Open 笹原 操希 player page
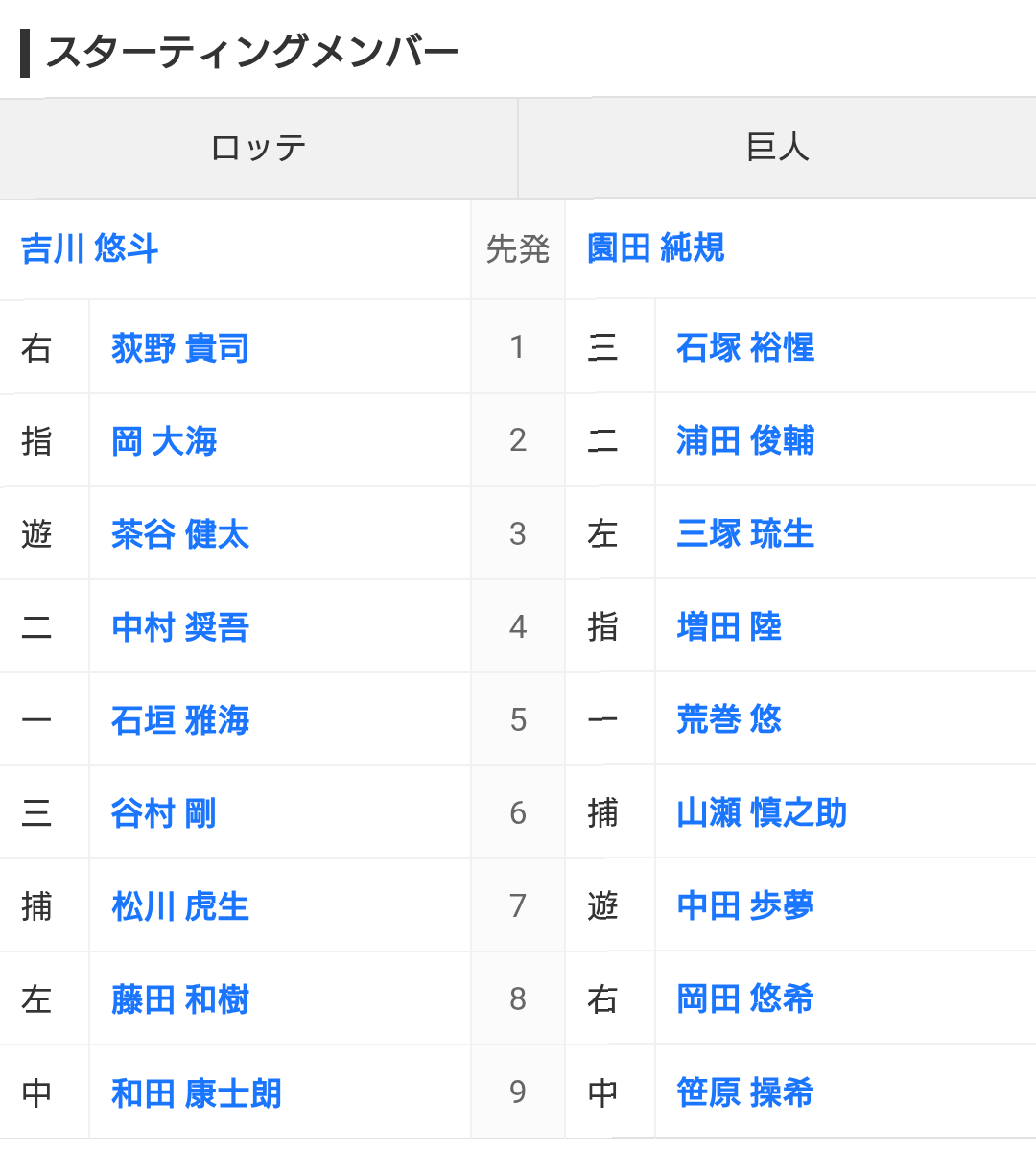Screen dimensions: 1036x1151 coord(745,1092)
